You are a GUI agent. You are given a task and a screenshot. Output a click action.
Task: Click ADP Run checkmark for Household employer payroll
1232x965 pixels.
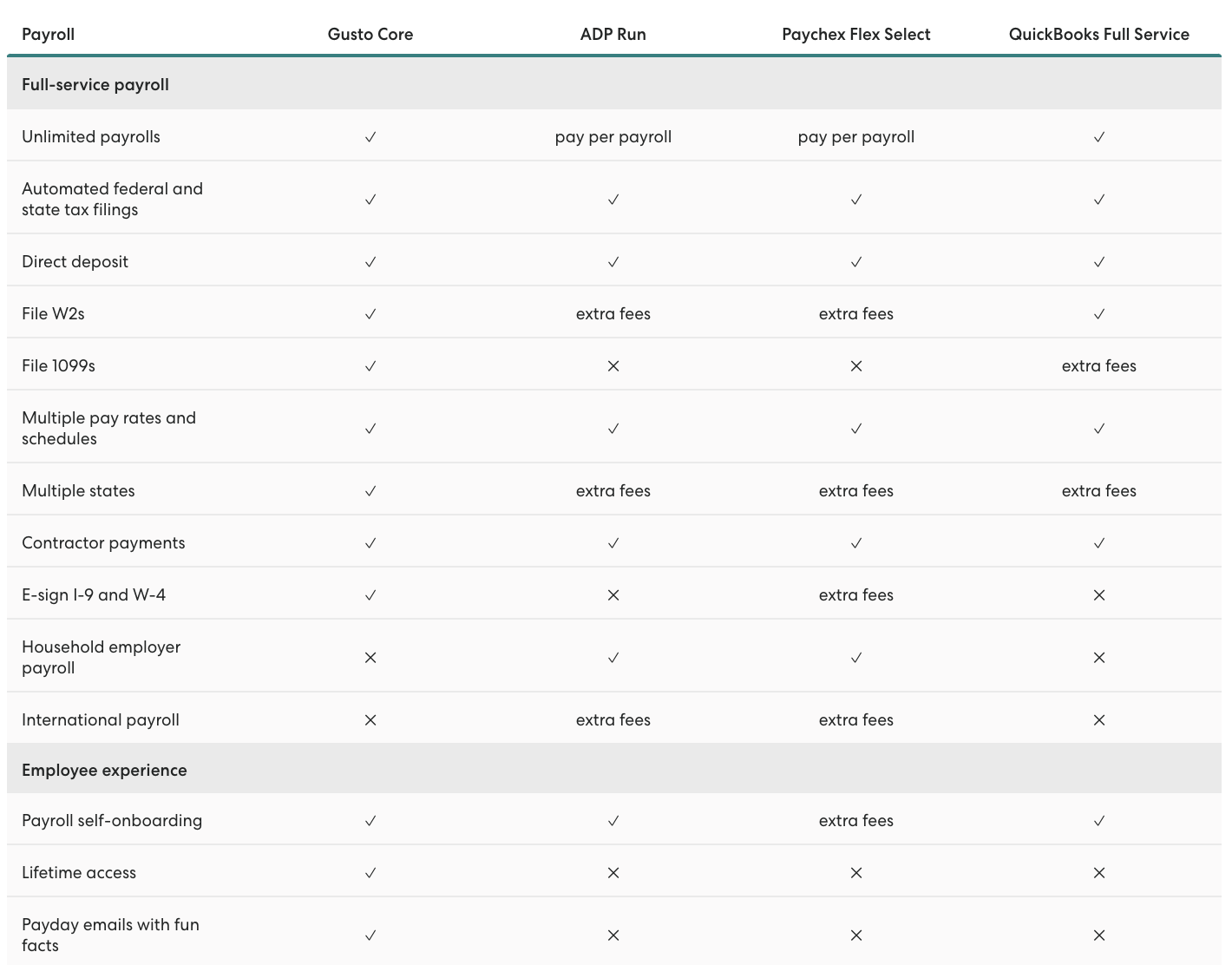coord(613,658)
